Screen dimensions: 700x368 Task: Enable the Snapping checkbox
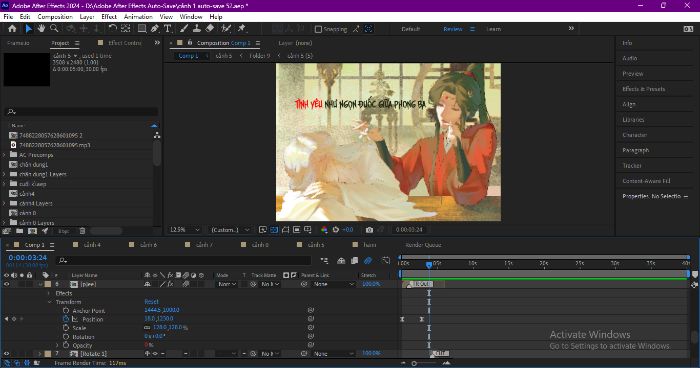point(318,29)
